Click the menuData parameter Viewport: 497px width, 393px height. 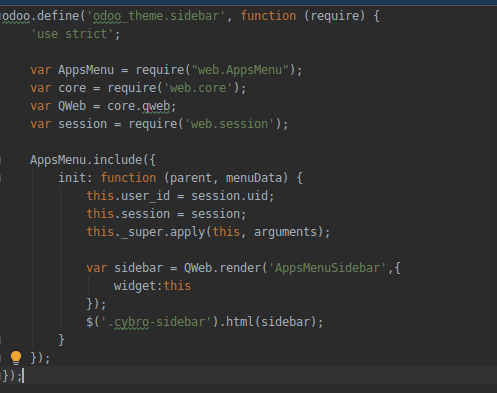click(254, 178)
